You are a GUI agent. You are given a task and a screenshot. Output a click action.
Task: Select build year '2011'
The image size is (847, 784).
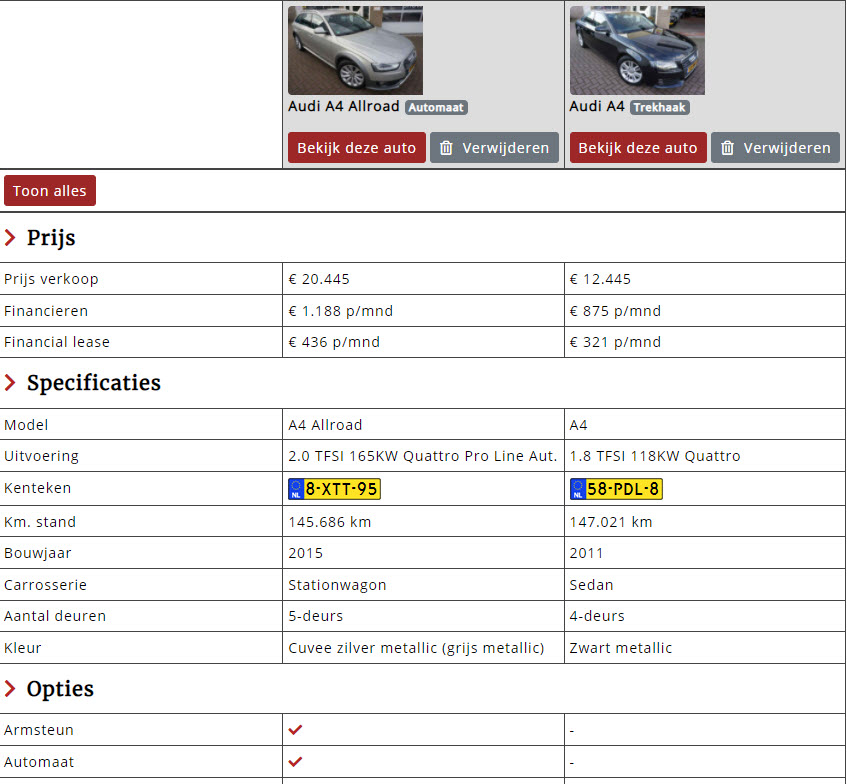pyautogui.click(x=586, y=553)
